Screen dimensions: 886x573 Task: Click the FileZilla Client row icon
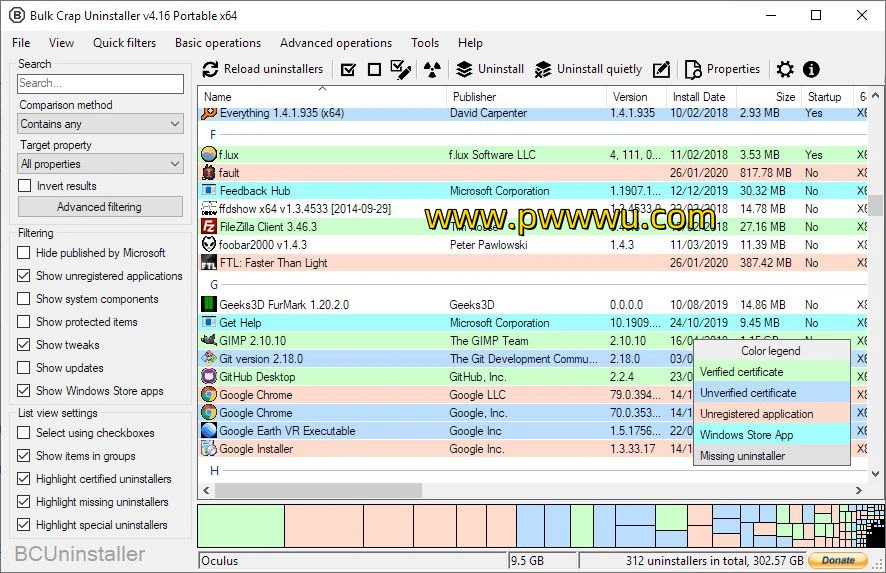coord(209,227)
